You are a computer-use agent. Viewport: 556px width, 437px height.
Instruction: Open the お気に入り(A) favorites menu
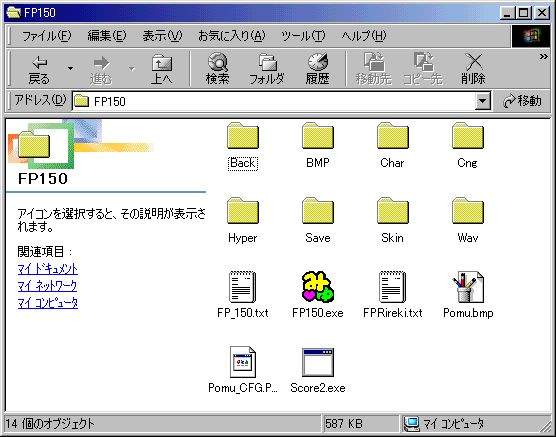(231, 36)
